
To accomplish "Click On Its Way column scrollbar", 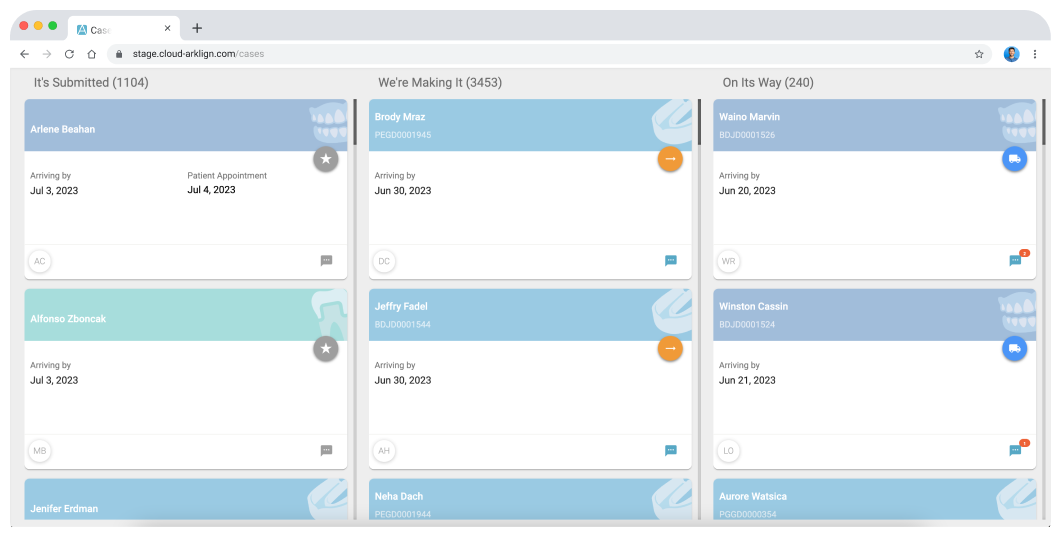I will pyautogui.click(x=1043, y=122).
